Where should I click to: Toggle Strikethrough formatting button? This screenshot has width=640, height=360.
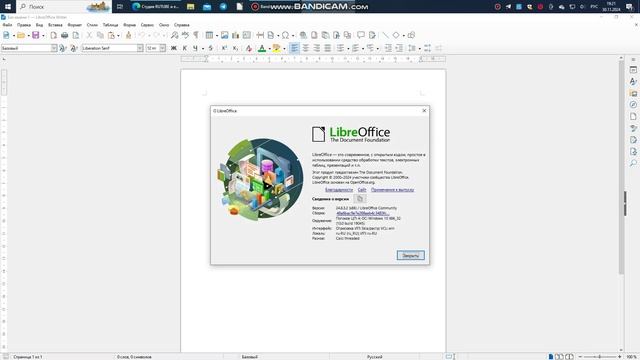[211, 48]
